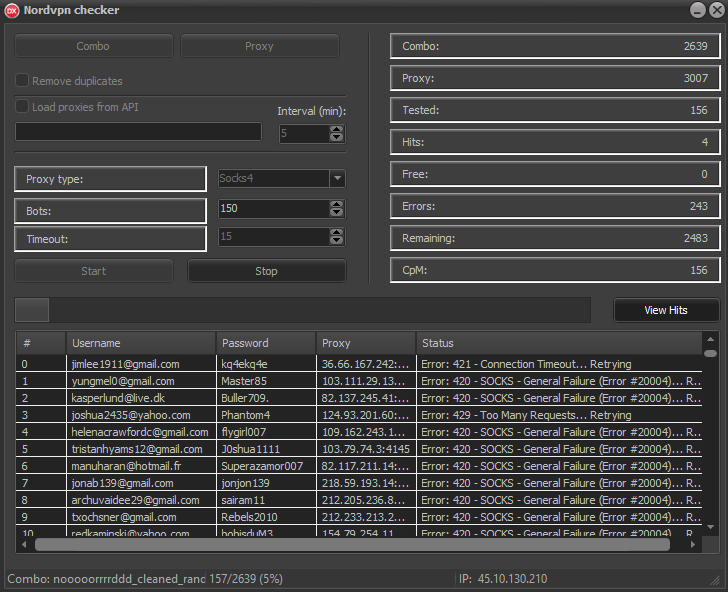Click the 'IP: 45.10.130.210' status bar entry
Image resolution: width=728 pixels, height=592 pixels.
coord(503,579)
